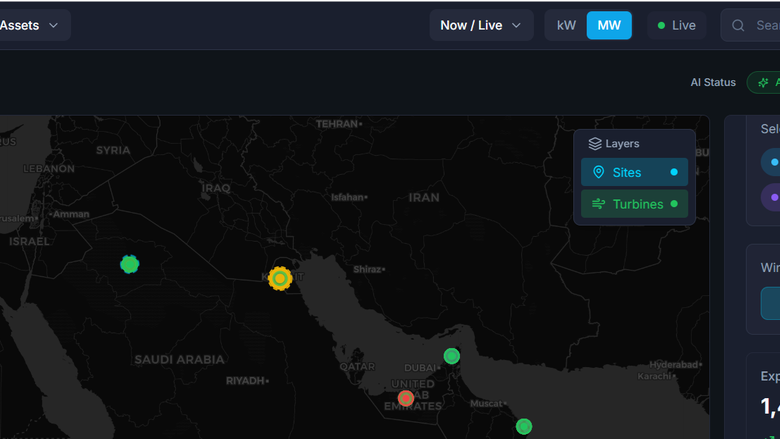
Task: Click the Layers panel heading
Action: point(622,144)
